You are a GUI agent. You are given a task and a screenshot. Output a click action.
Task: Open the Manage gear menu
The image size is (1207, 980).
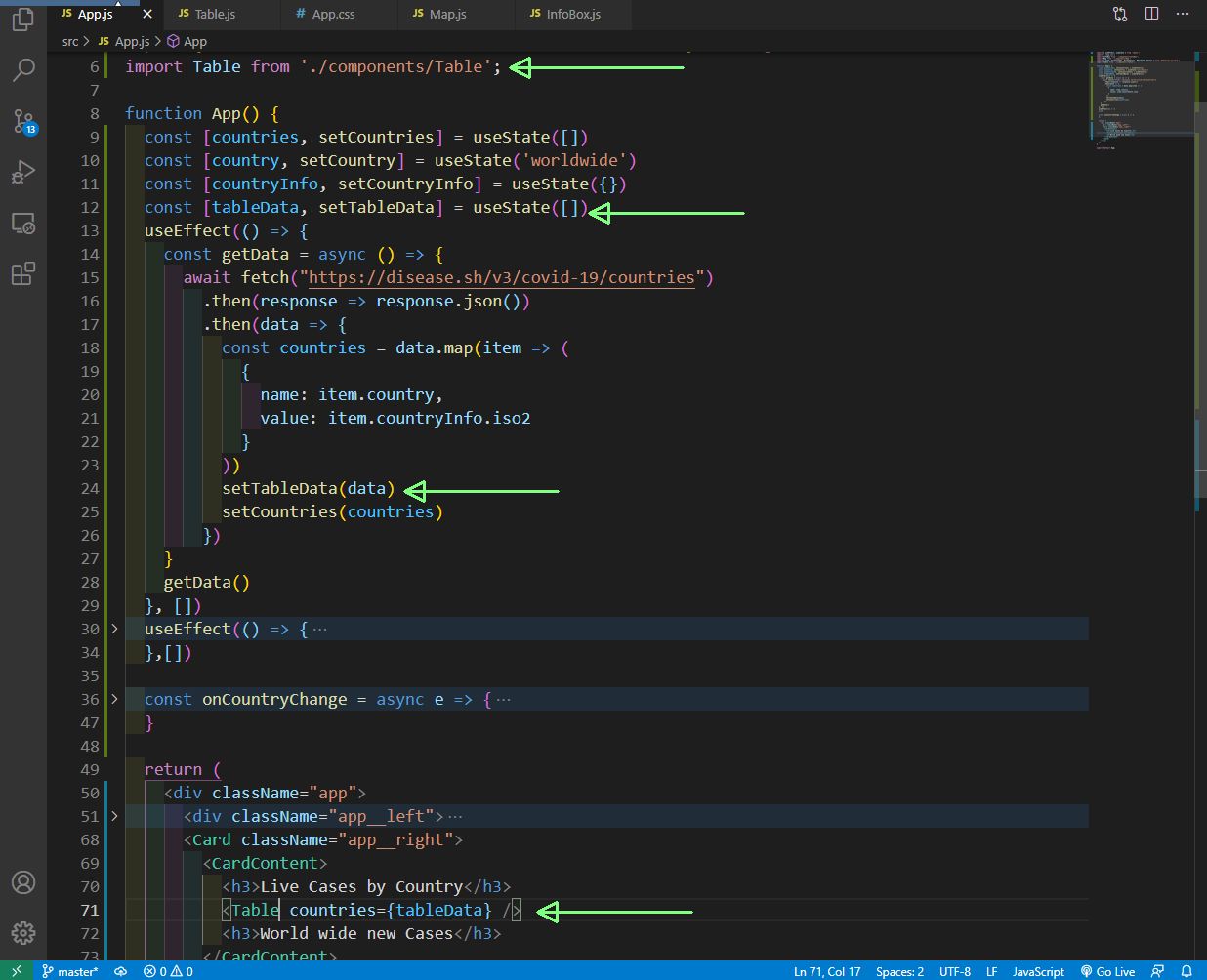23,933
